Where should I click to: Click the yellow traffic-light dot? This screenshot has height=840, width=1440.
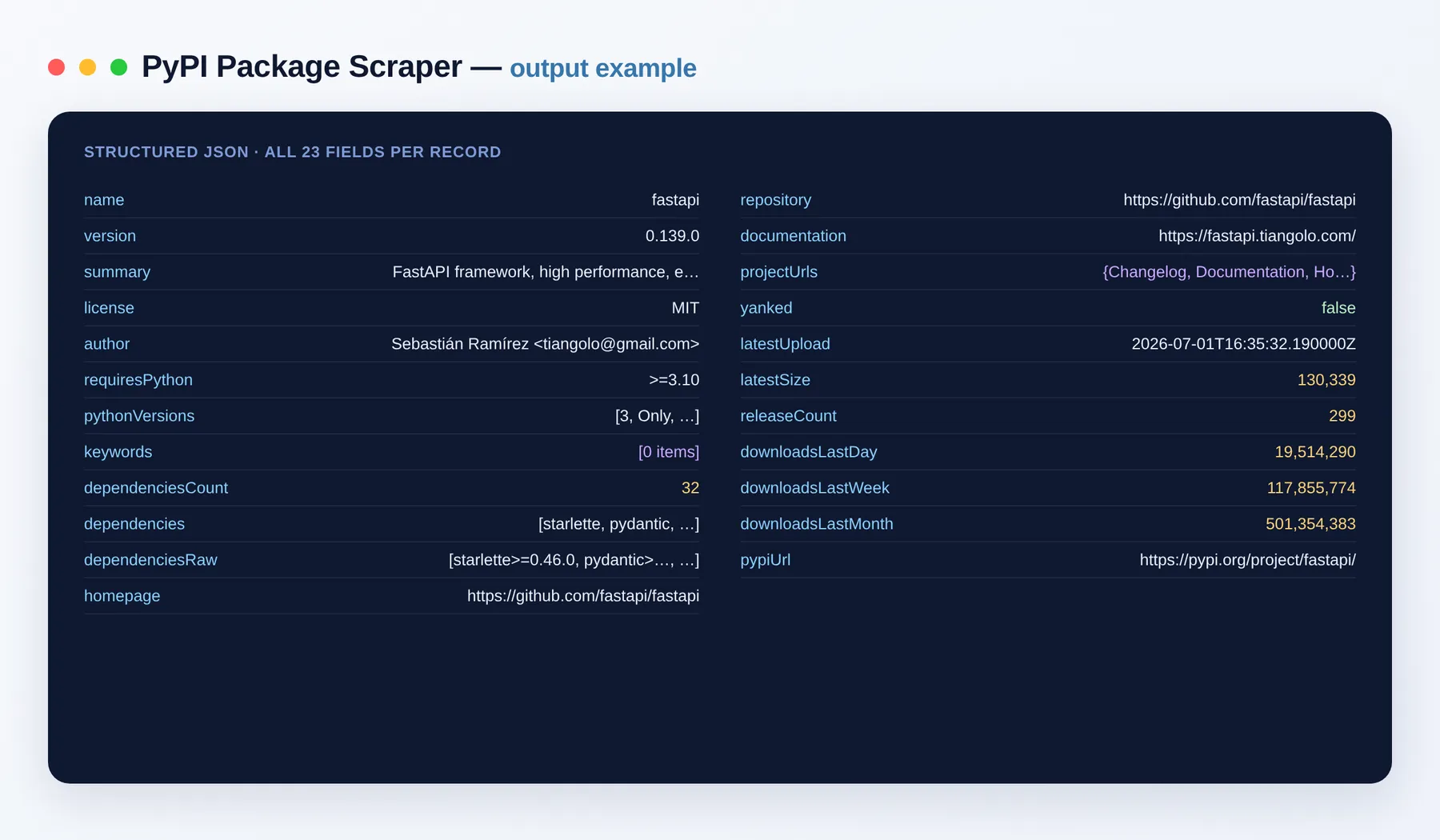[x=87, y=67]
